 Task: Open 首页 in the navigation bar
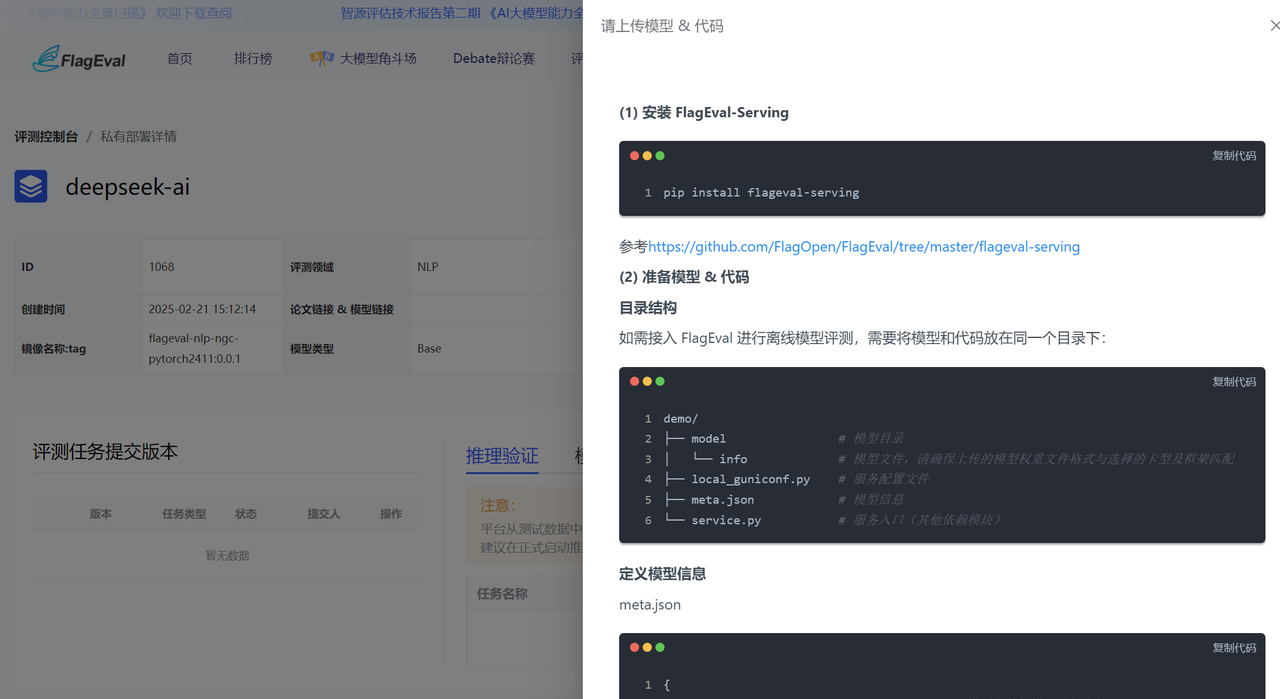(x=180, y=59)
